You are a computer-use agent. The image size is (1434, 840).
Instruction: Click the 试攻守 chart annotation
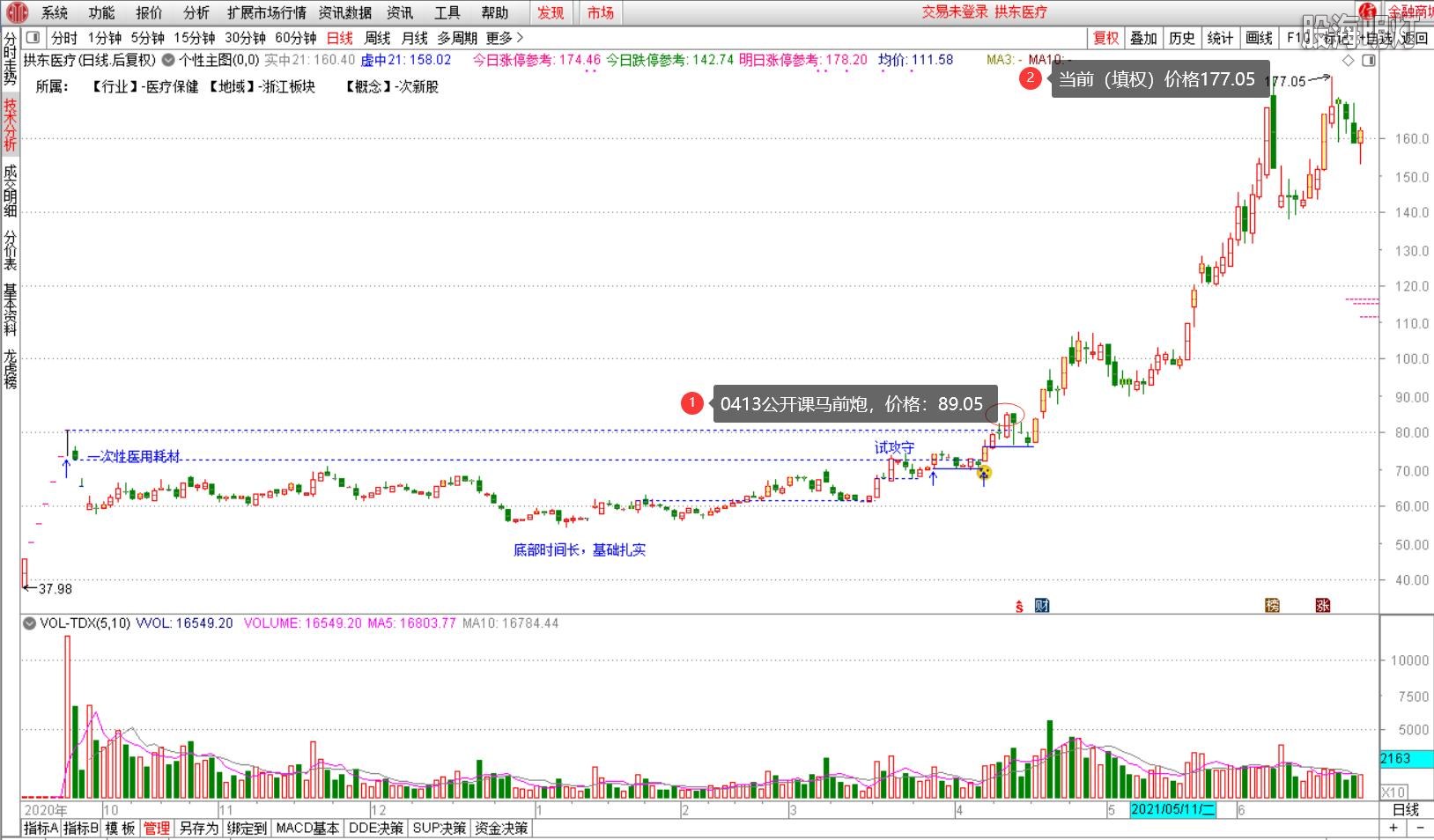coord(894,448)
